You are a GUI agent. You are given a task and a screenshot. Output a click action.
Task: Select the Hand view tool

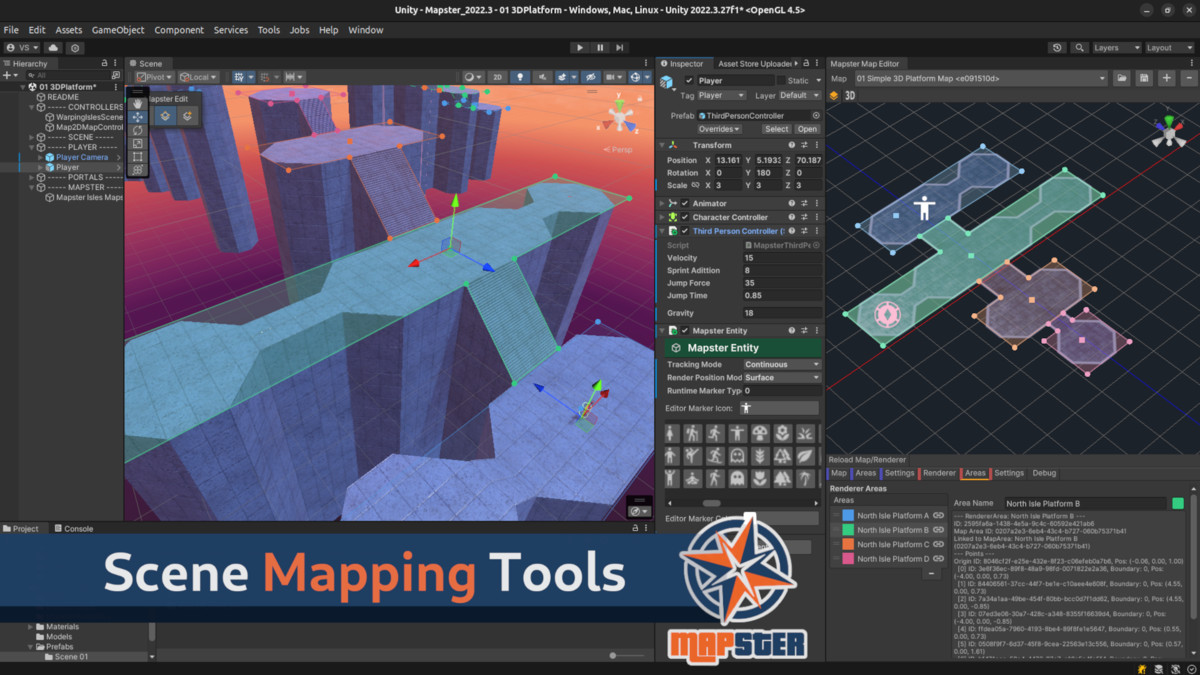click(x=138, y=104)
